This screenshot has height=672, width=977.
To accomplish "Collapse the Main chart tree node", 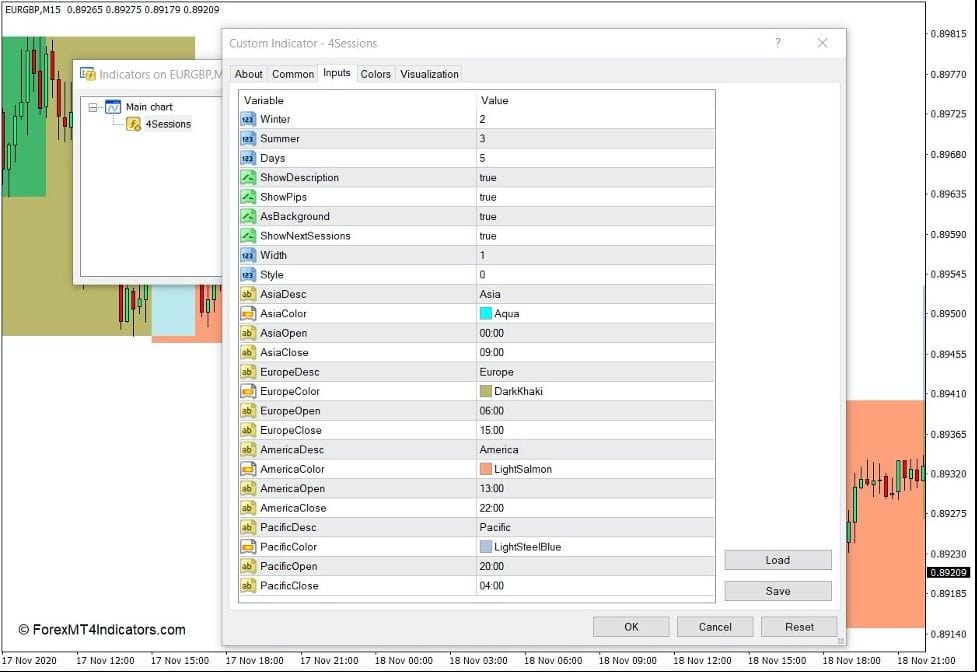I will pos(92,107).
